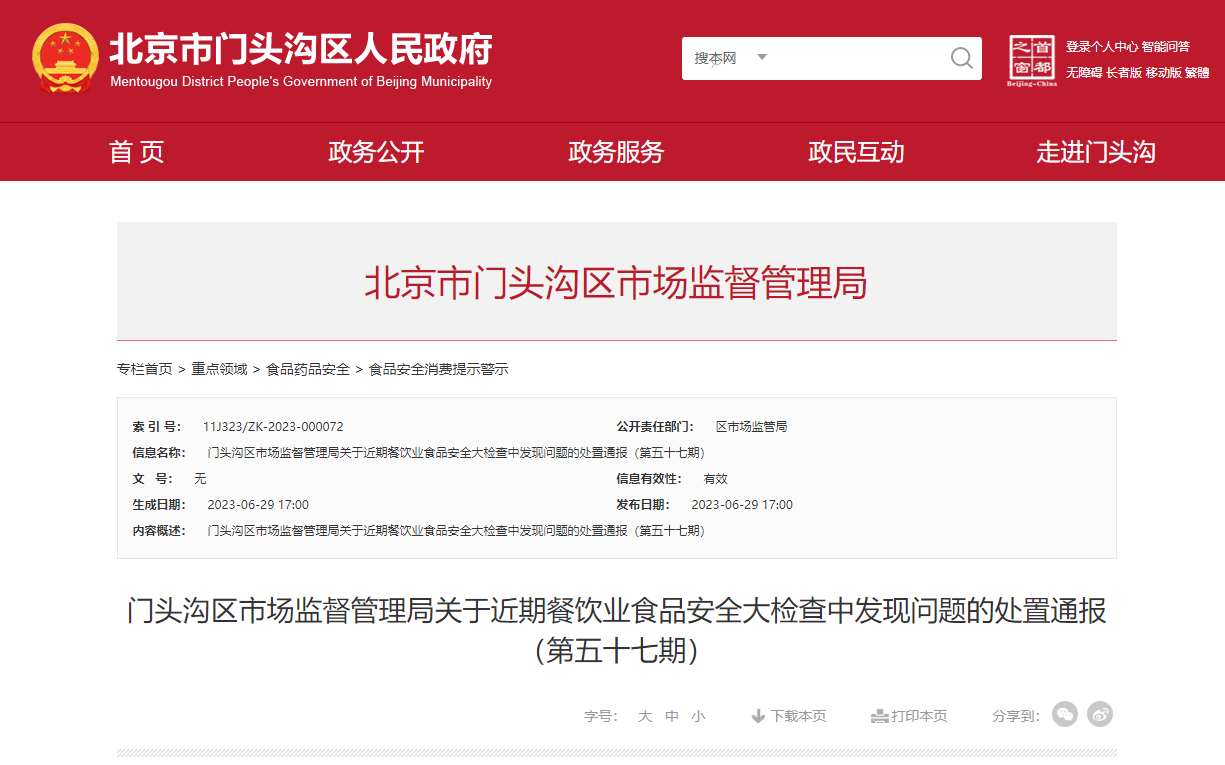Open the 政民互动 nav item

tap(856, 152)
